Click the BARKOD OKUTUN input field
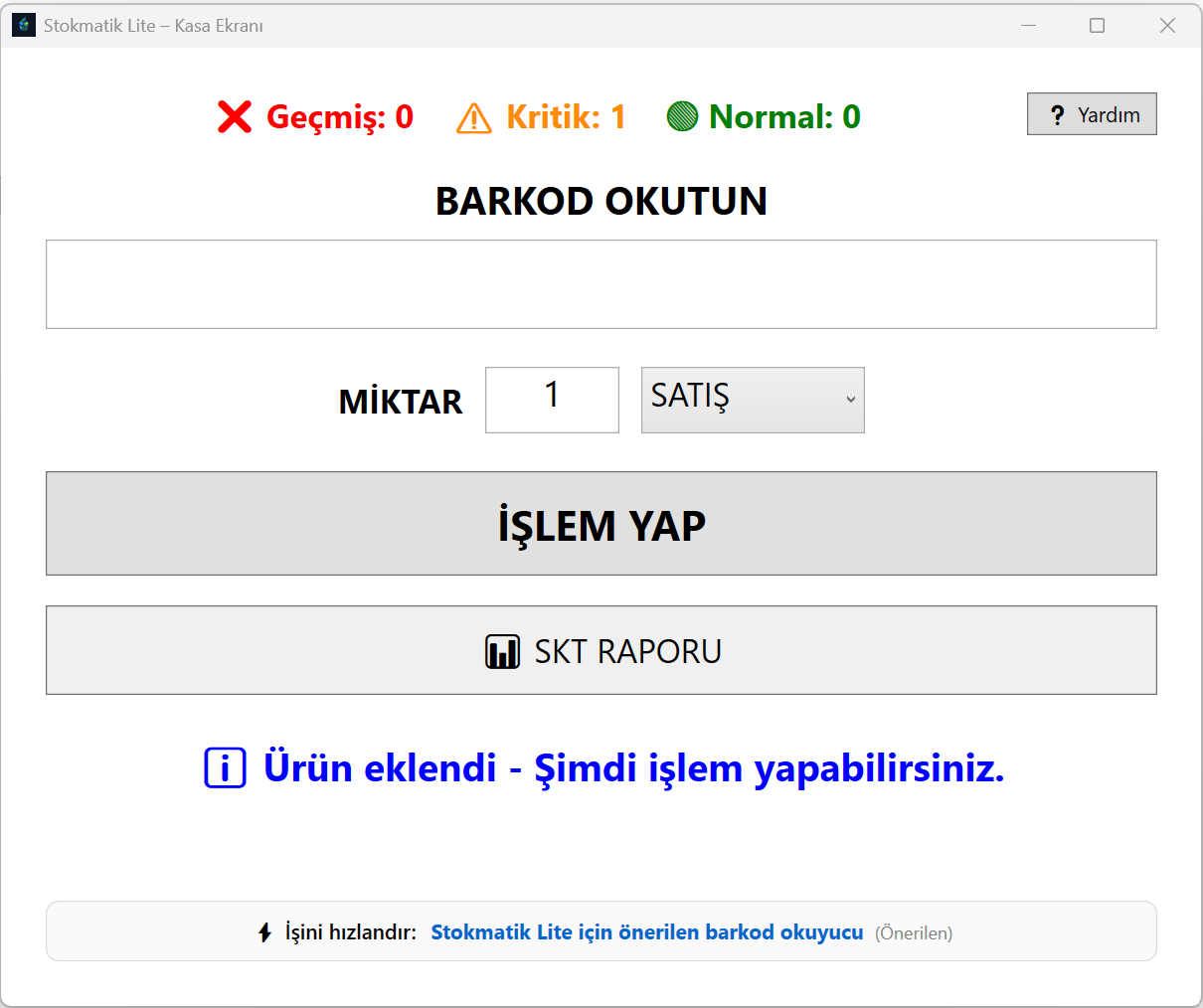Image resolution: width=1203 pixels, height=1008 pixels. tap(601, 283)
